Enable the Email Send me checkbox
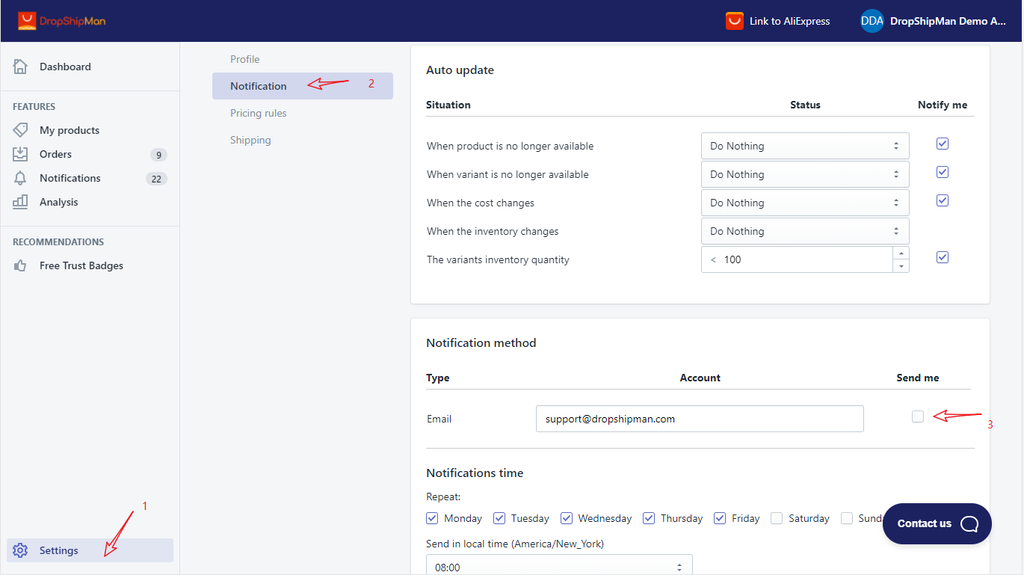The height and width of the screenshot is (575, 1024). (918, 417)
